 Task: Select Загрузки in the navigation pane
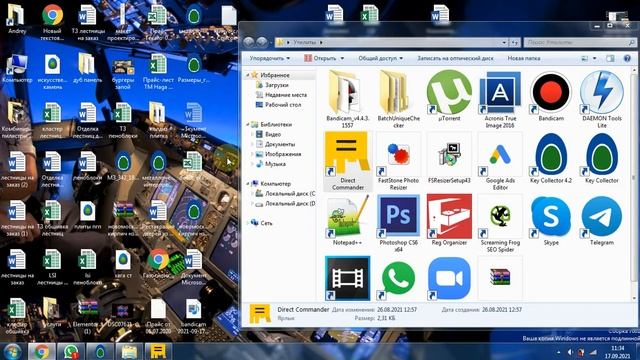point(272,85)
